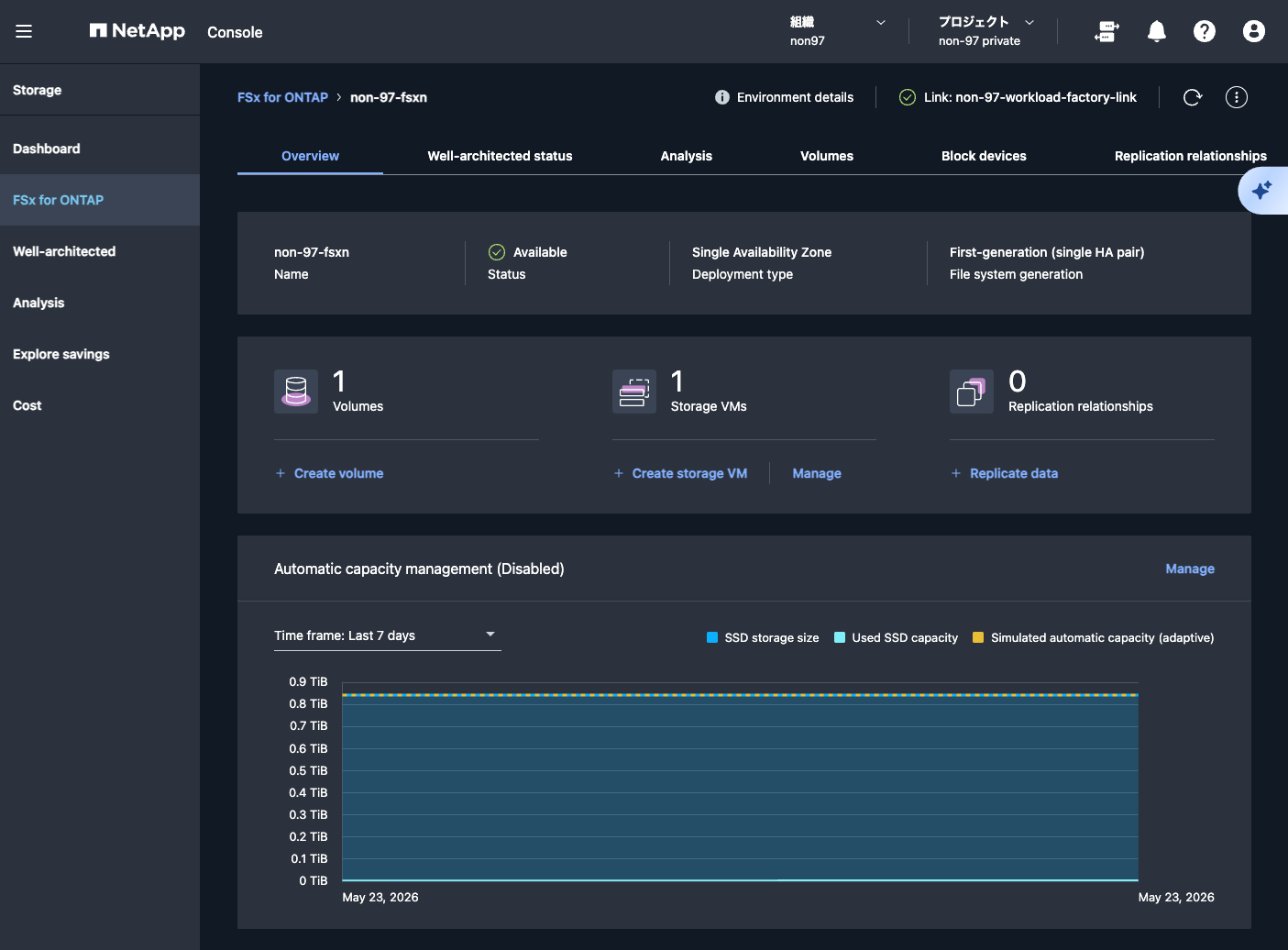Open the Block devices tab
This screenshot has height=950, width=1288.
(x=984, y=156)
